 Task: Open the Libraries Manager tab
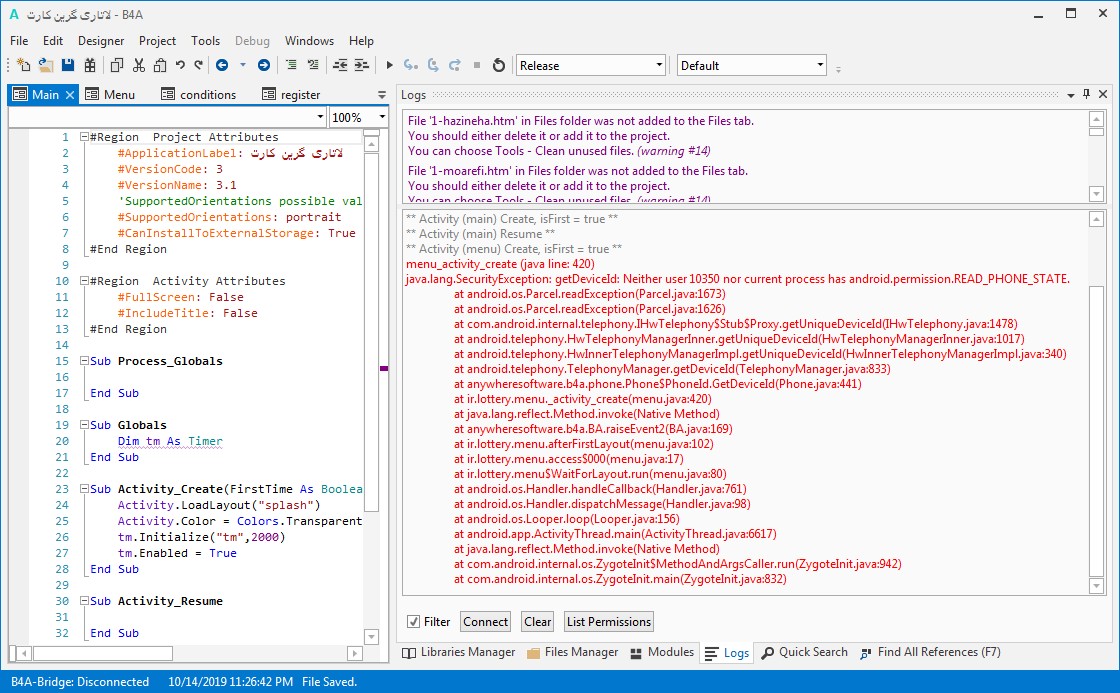[458, 652]
